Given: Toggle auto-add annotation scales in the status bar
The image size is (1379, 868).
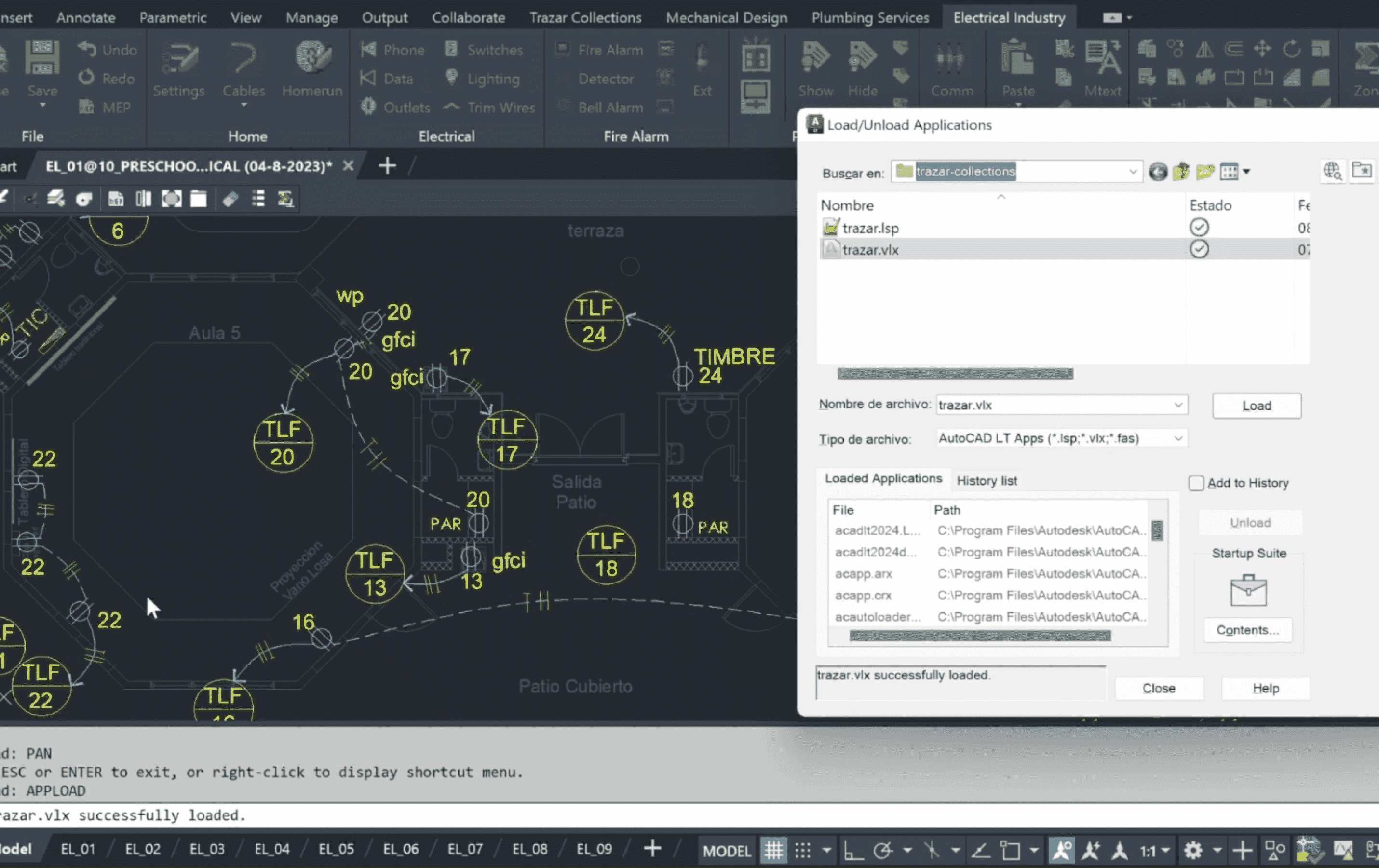Looking at the screenshot, I should (x=1091, y=850).
